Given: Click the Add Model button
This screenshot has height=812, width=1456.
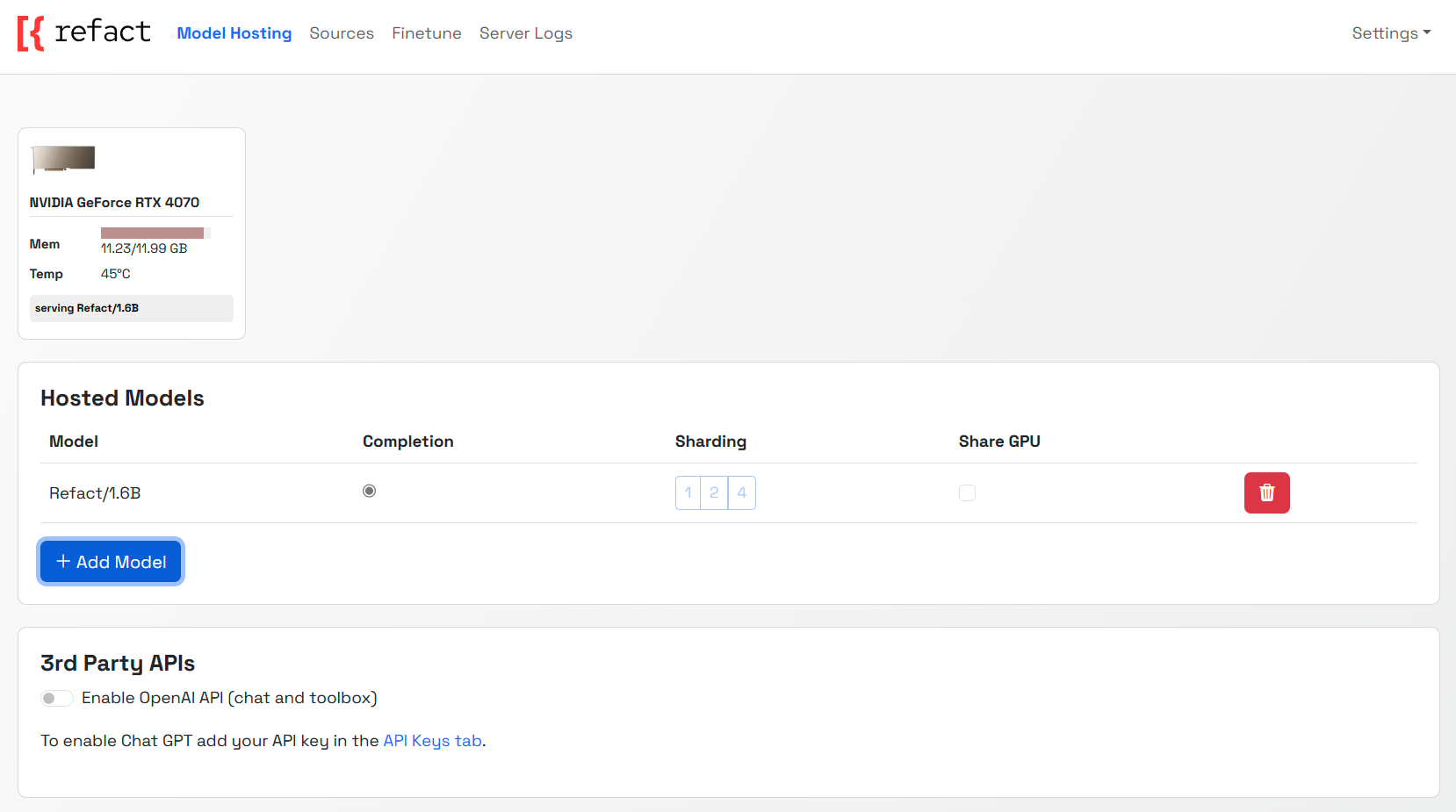Looking at the screenshot, I should point(111,561).
